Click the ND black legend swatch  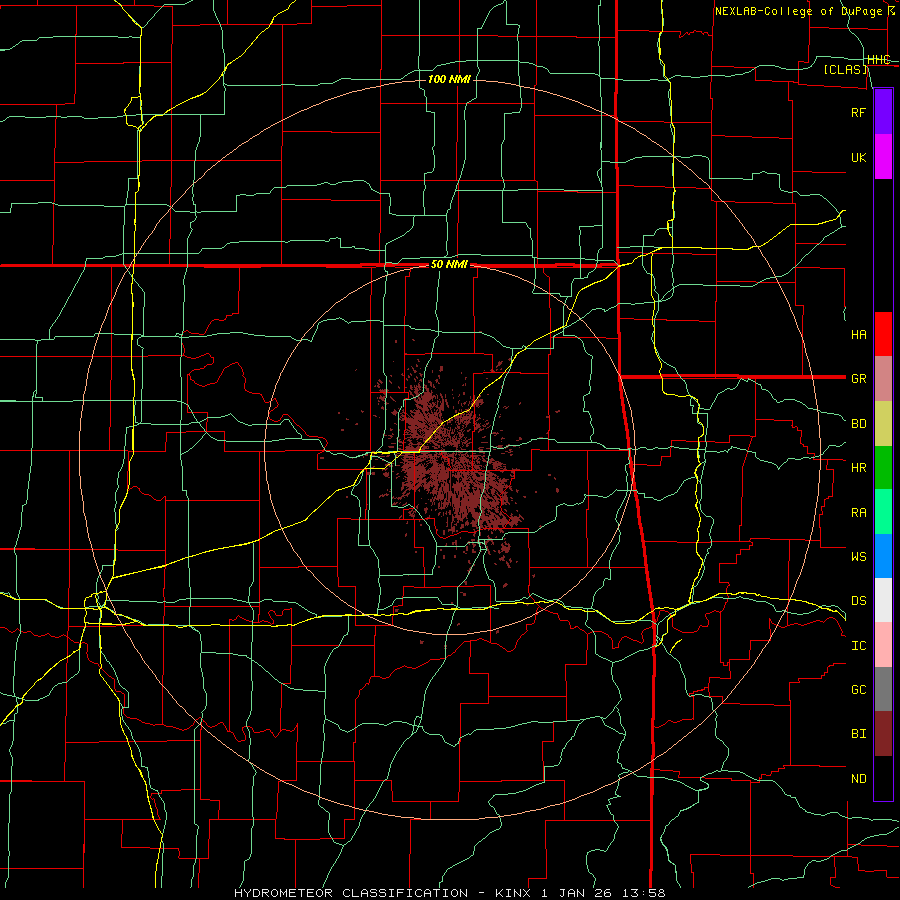pos(883,778)
